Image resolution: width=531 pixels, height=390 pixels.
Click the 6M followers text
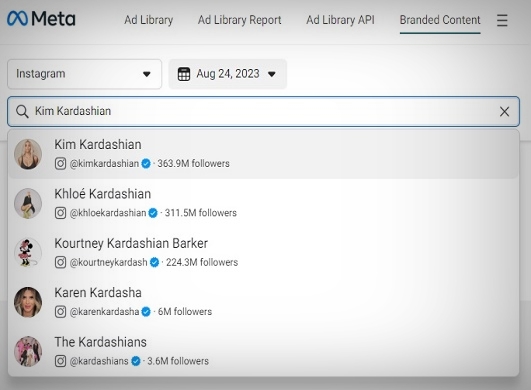[x=185, y=312]
